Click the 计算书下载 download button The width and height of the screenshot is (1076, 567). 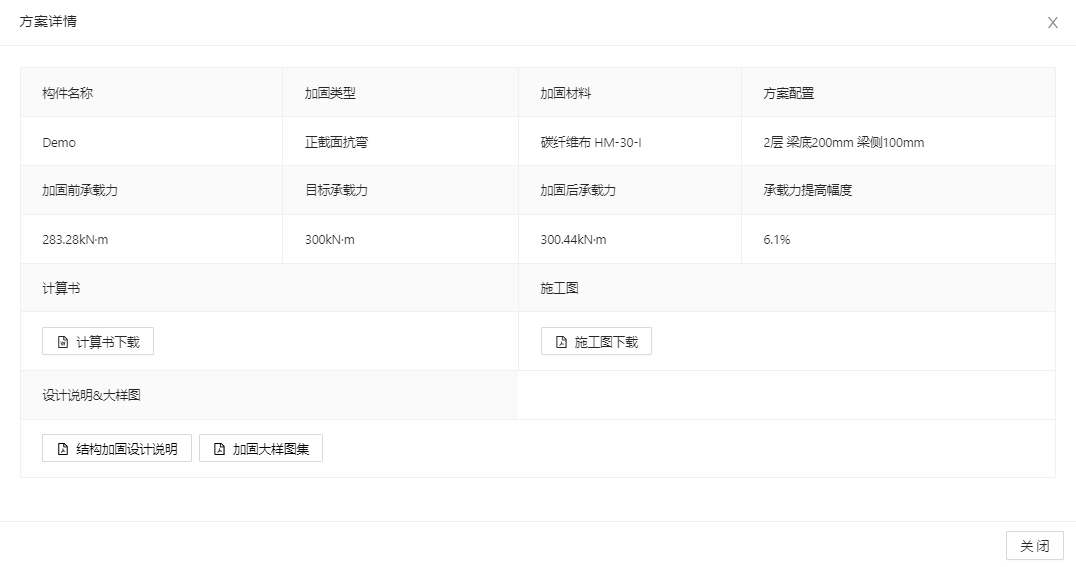(98, 341)
